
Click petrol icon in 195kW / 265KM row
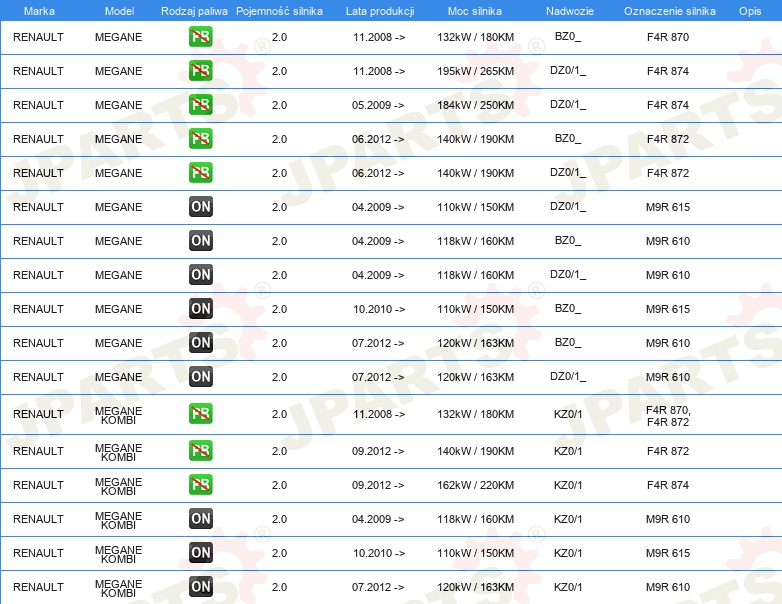point(200,70)
